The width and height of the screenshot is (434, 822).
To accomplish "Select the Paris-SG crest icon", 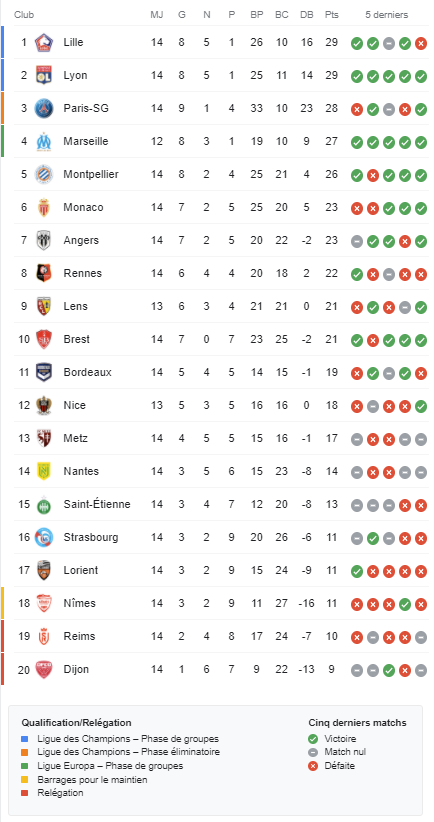I will pos(44,109).
